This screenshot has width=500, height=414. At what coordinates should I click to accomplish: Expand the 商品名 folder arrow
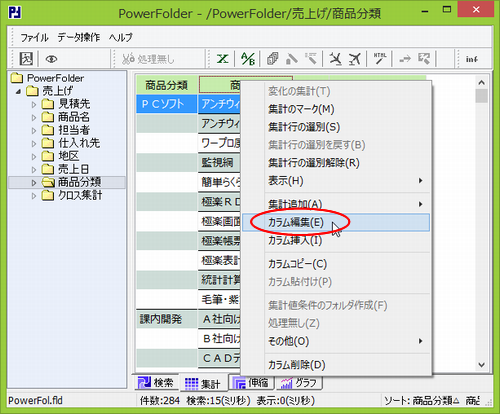(x=34, y=117)
